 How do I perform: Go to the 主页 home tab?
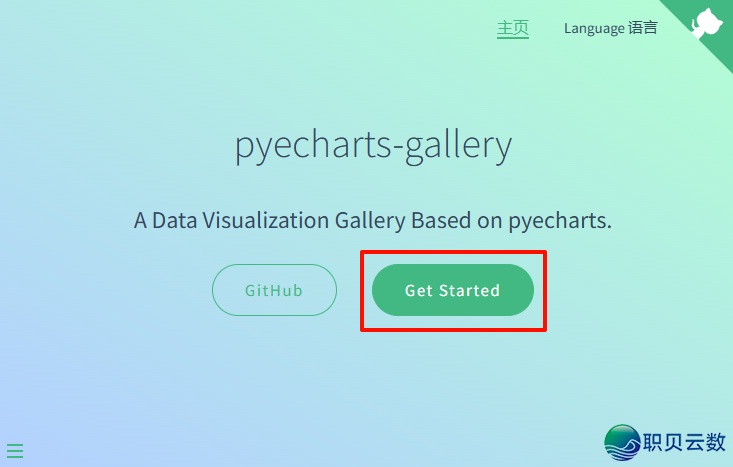pyautogui.click(x=513, y=28)
